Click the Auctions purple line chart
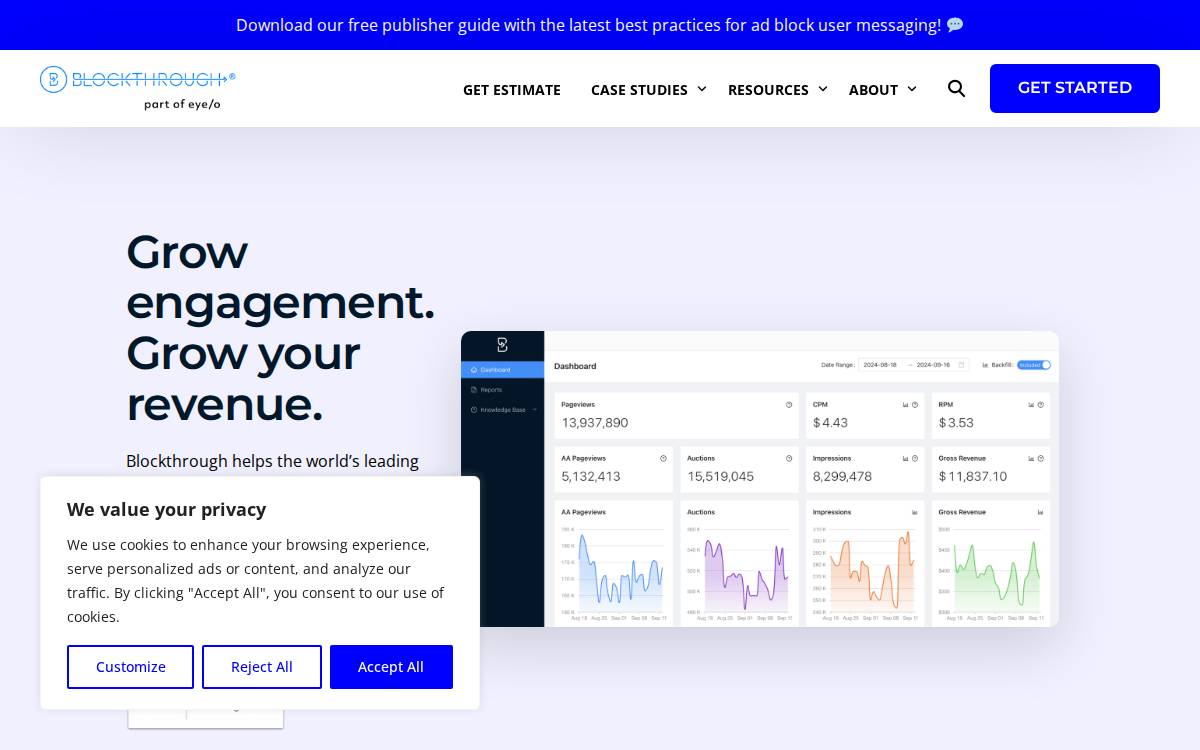This screenshot has height=750, width=1200. 746,573
